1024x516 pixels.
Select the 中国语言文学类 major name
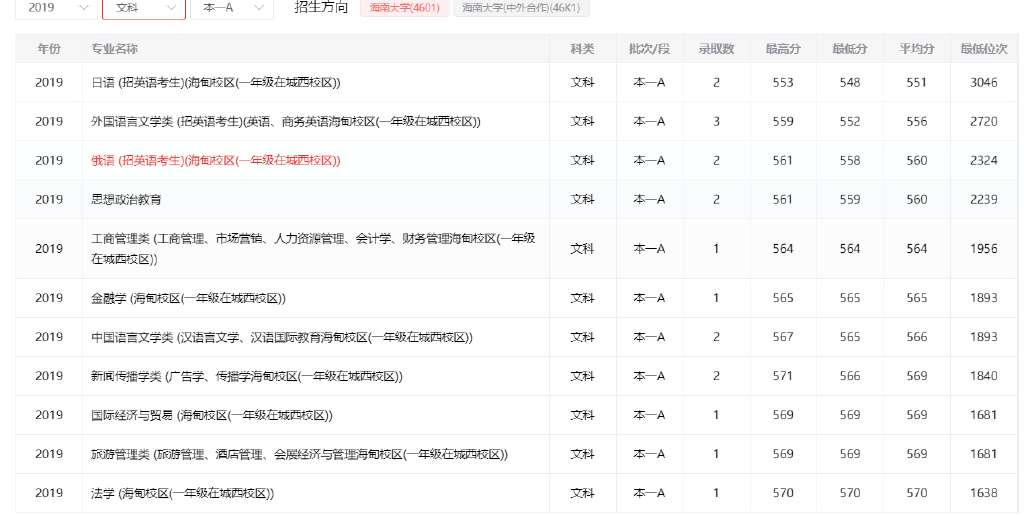[281, 338]
